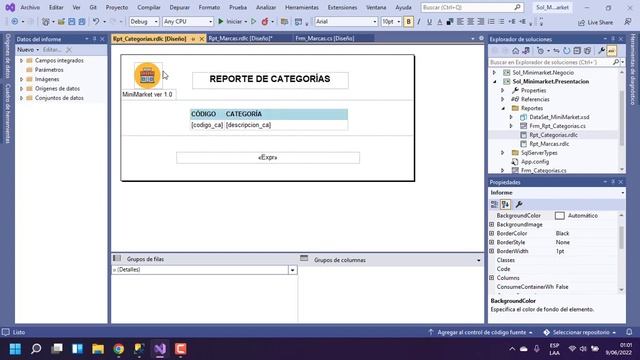Expand Campos integrados node
The image size is (640, 360).
coord(21,60)
